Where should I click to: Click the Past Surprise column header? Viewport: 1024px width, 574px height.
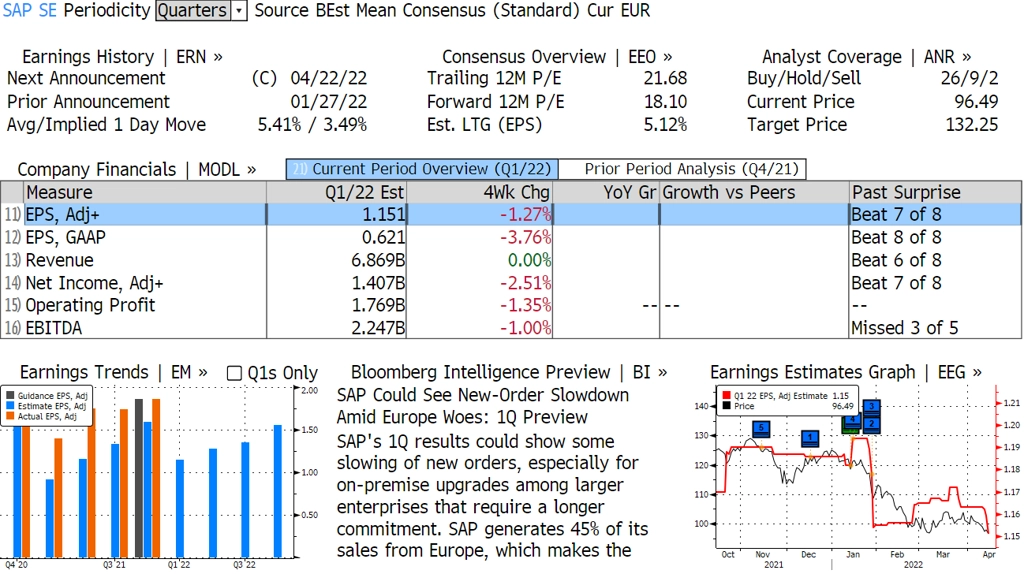(935, 193)
